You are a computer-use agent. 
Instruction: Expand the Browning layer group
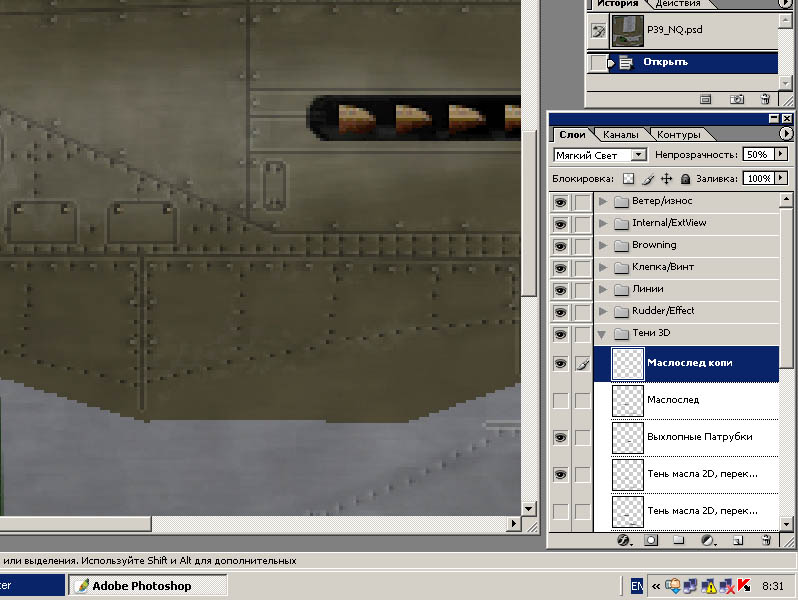603,245
